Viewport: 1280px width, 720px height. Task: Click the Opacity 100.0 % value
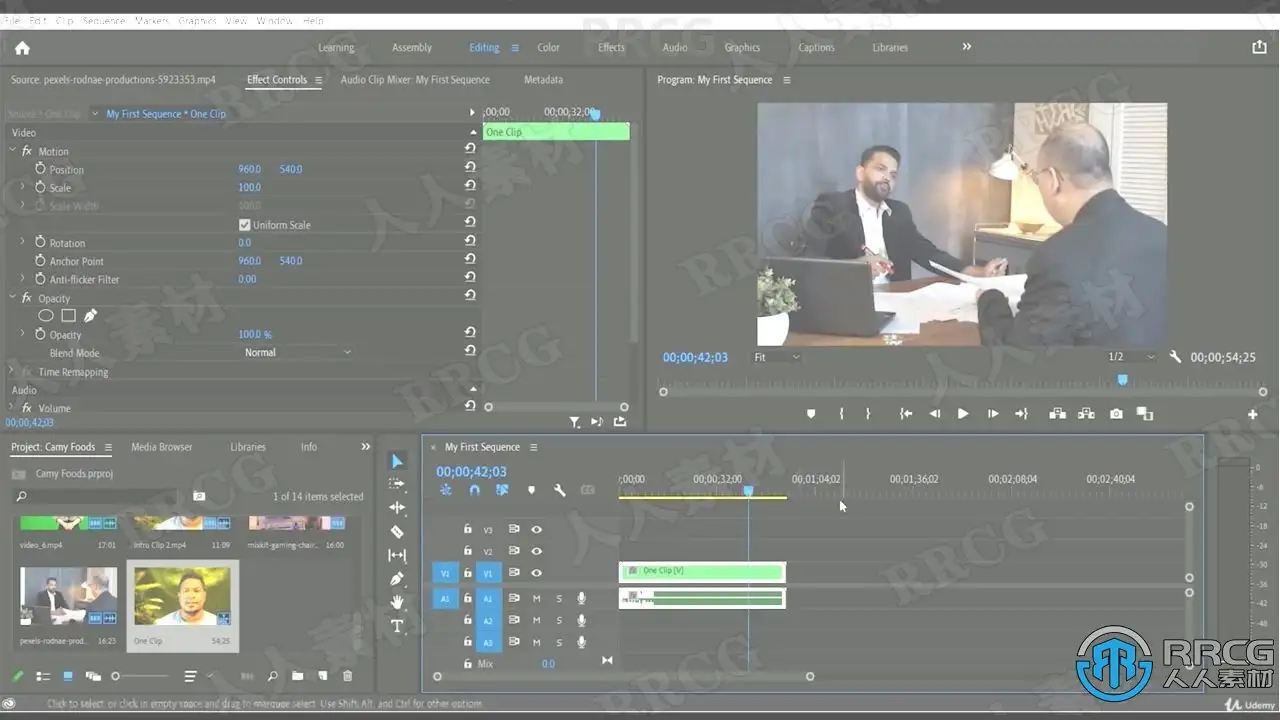tap(255, 335)
